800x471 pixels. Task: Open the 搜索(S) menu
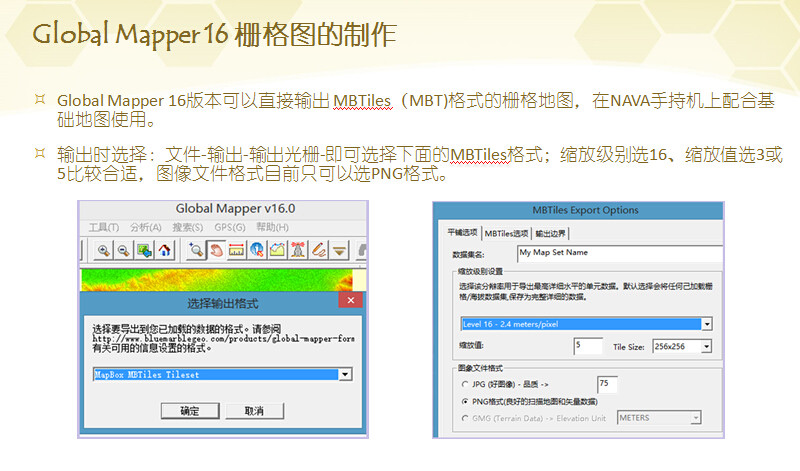187,227
